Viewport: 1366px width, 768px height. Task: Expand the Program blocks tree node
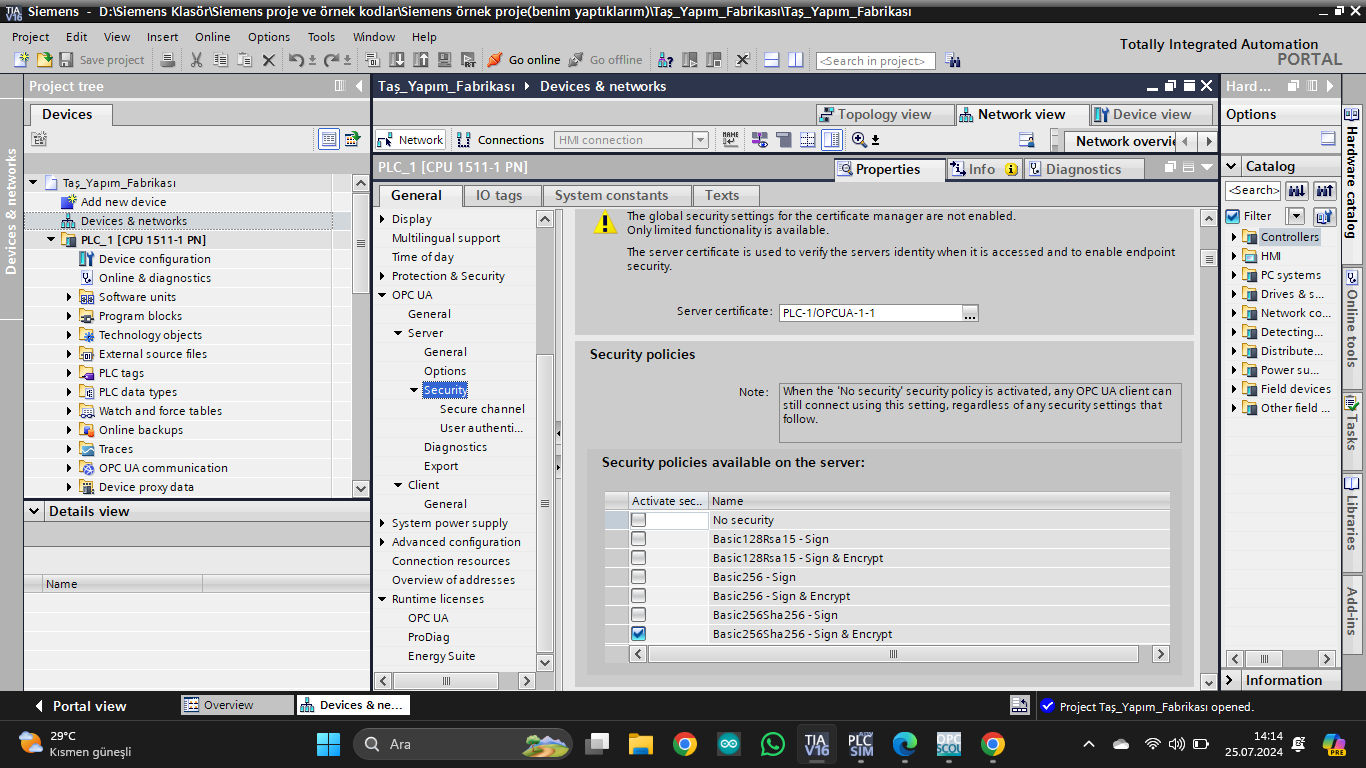70,316
